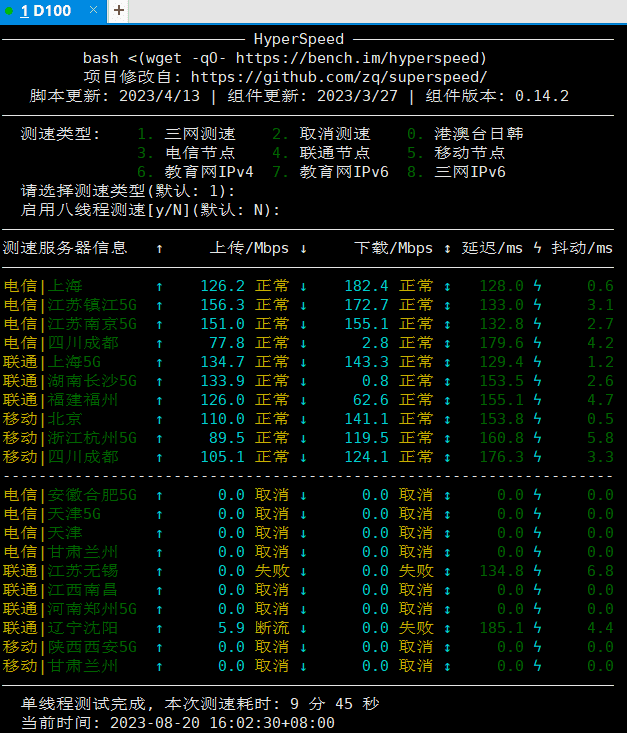This screenshot has width=627, height=733.
Task: Click the green status dot on D100 tab
Action: (8, 11)
